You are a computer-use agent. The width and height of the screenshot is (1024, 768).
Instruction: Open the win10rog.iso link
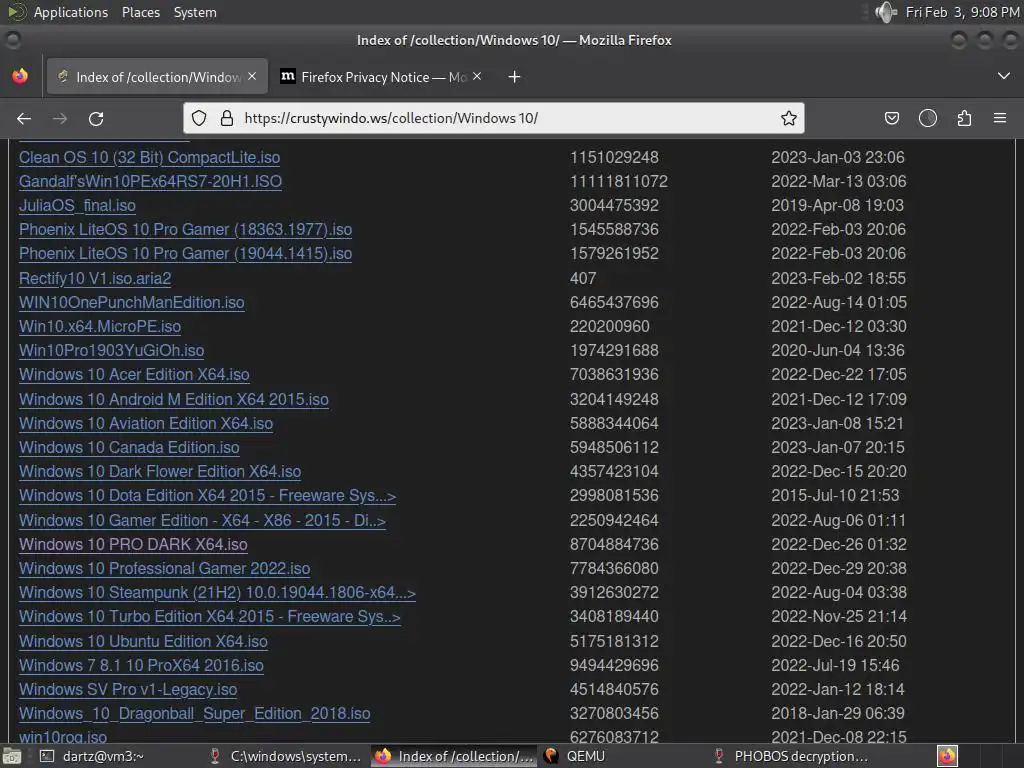[63, 737]
